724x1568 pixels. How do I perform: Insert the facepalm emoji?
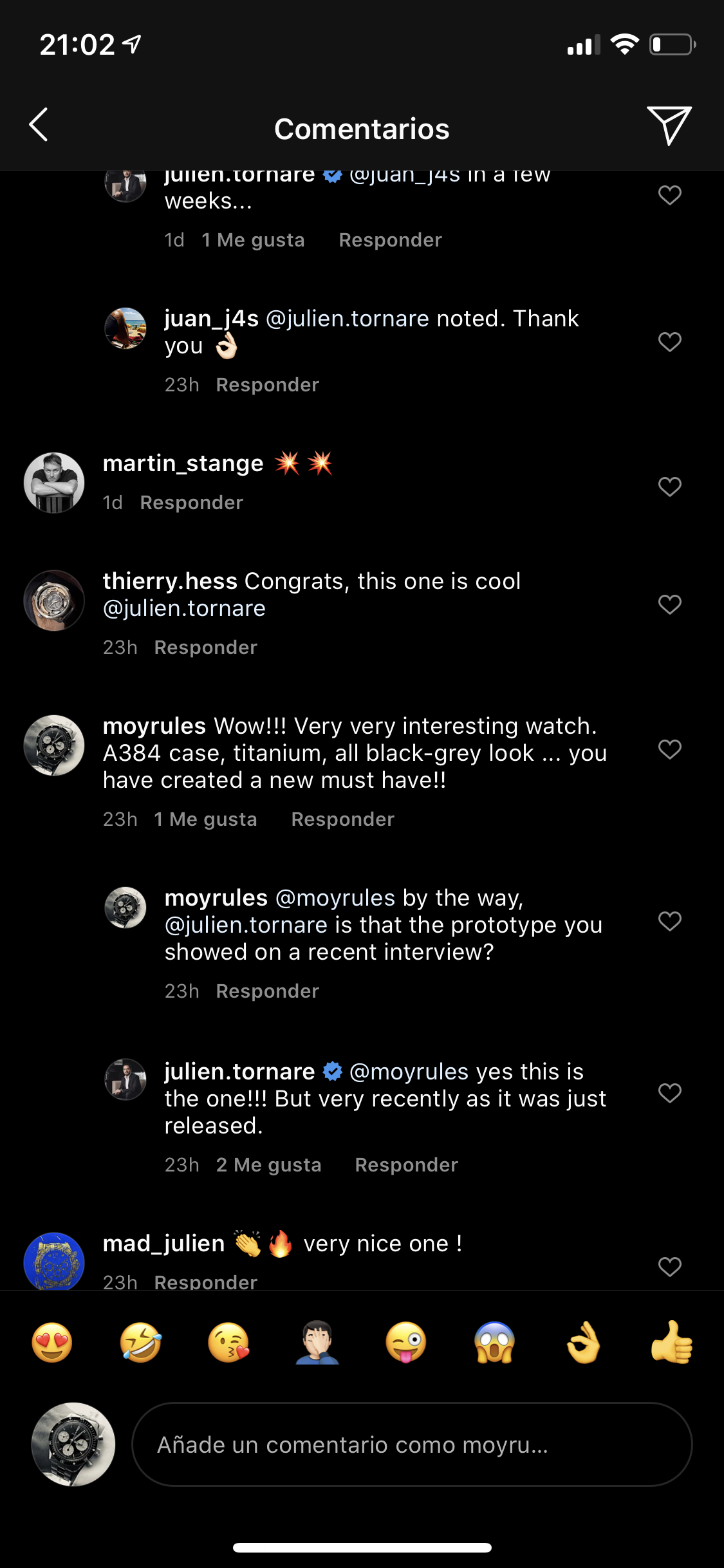point(317,1343)
